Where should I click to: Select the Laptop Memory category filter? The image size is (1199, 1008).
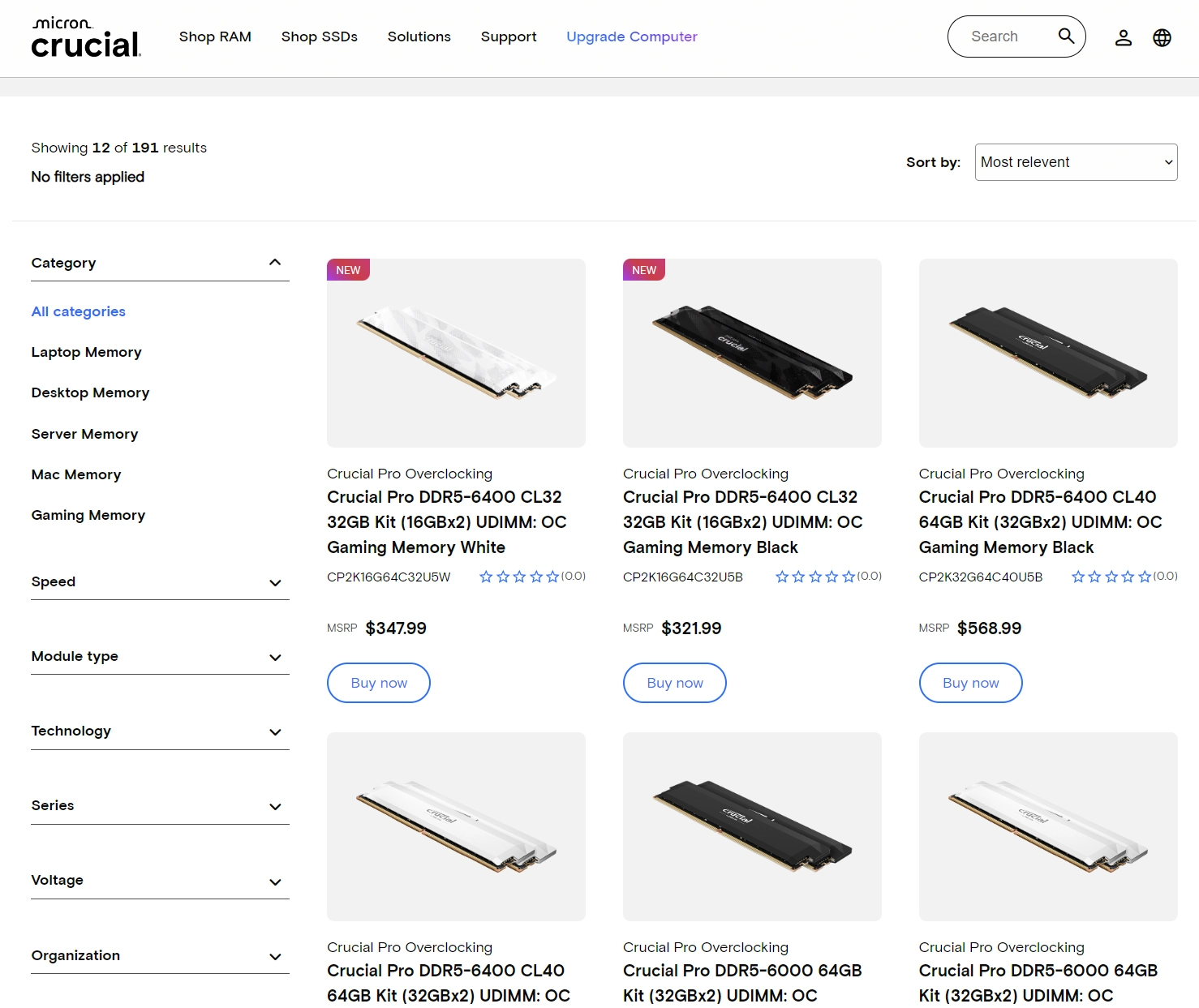point(86,352)
